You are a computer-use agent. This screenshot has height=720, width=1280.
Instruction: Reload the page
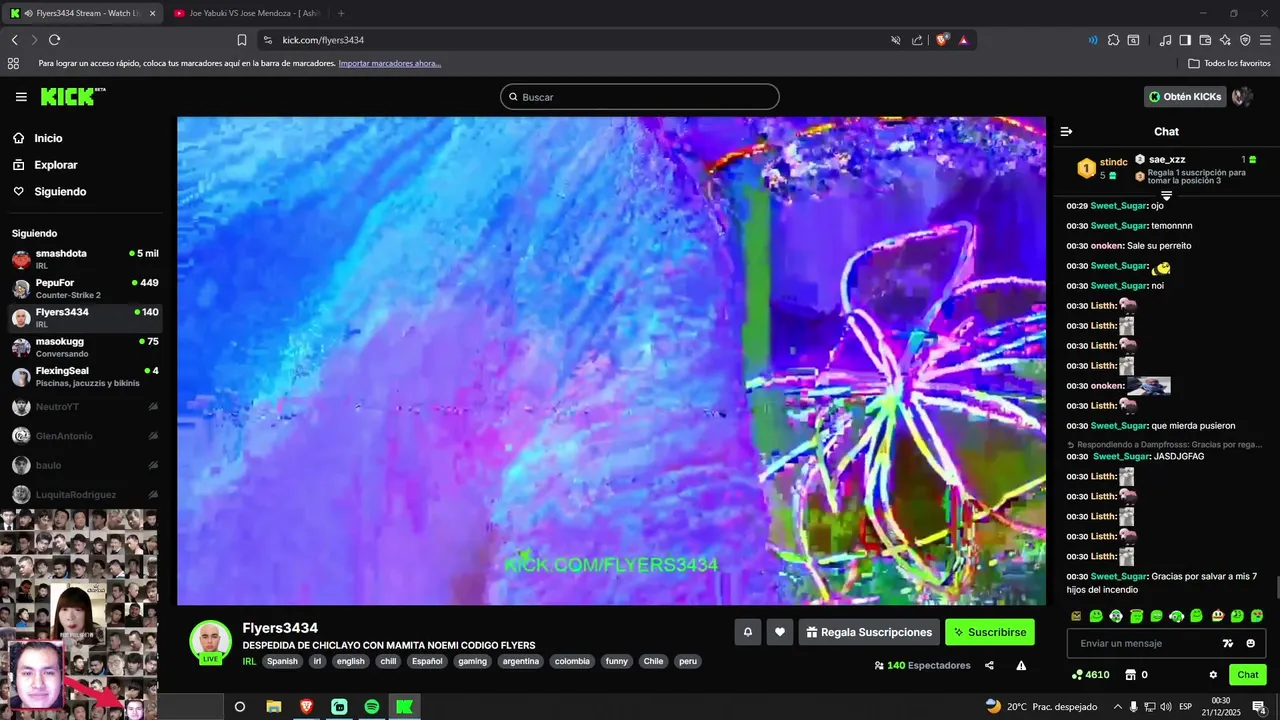pos(54,40)
